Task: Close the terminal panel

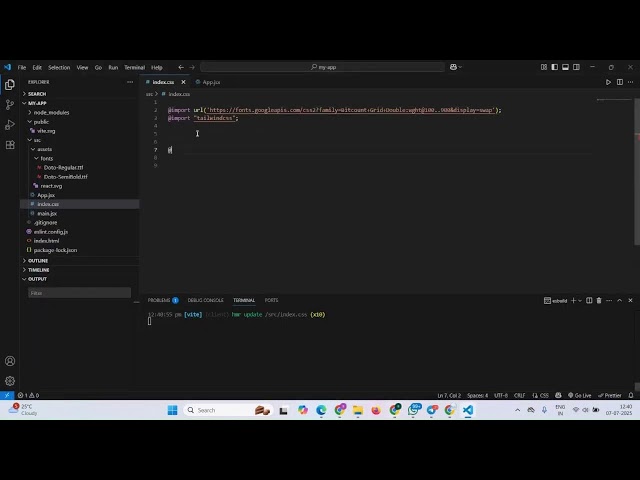Action: [x=630, y=300]
